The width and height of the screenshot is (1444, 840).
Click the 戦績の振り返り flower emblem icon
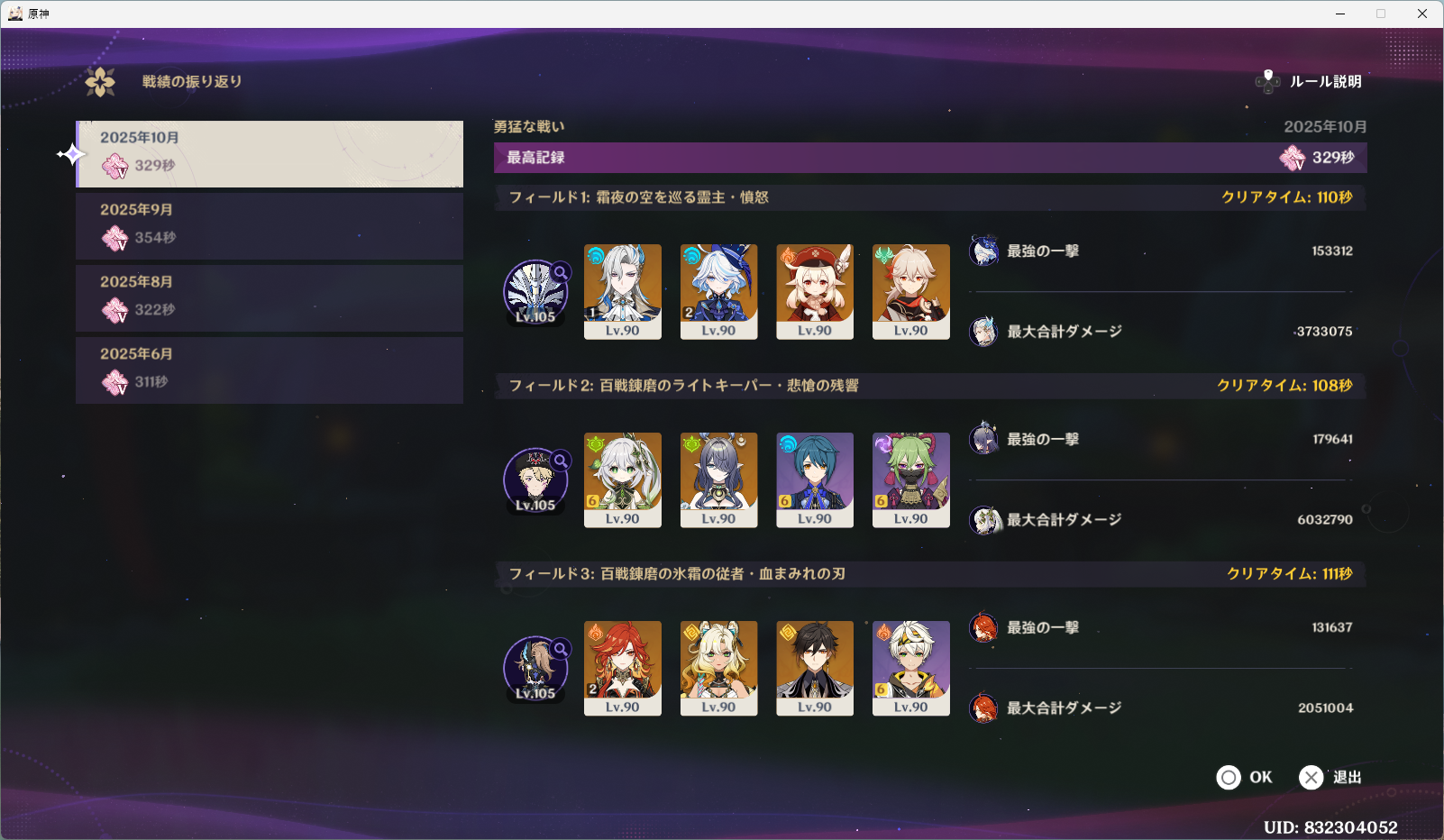[100, 82]
